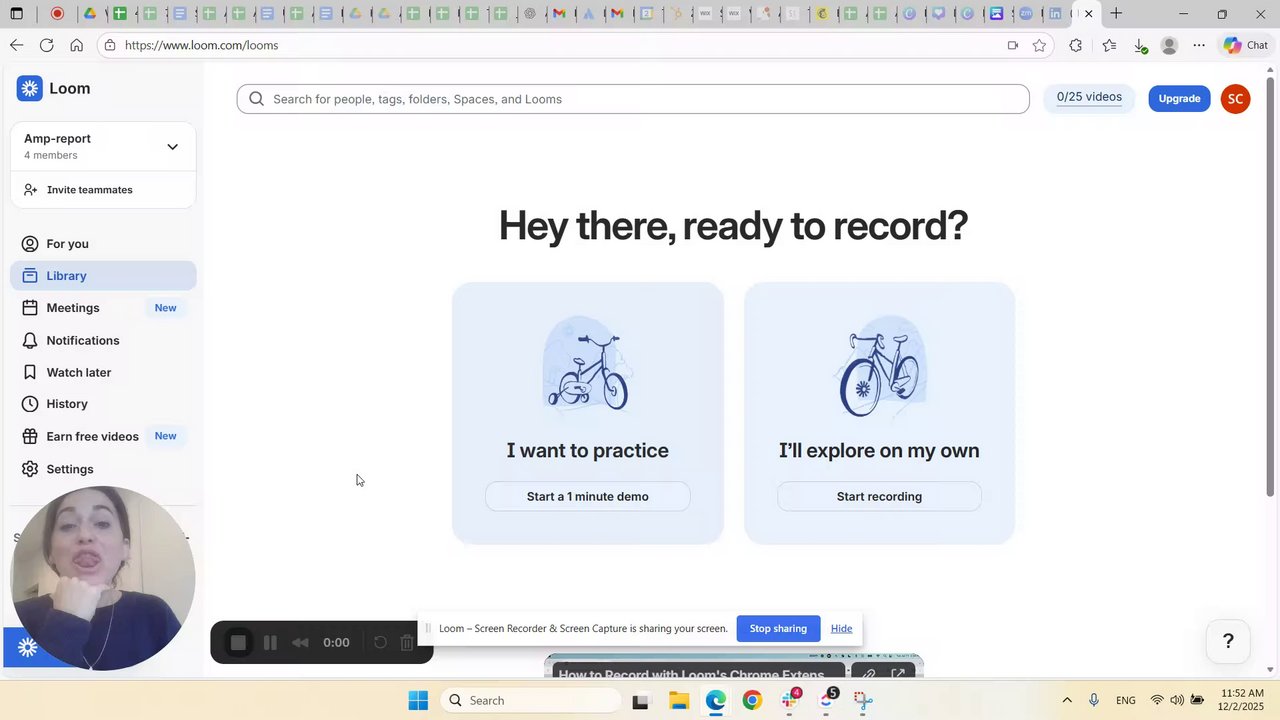The height and width of the screenshot is (720, 1280).
Task: Click the Loom icon below webcam bubble
Action: [28, 648]
